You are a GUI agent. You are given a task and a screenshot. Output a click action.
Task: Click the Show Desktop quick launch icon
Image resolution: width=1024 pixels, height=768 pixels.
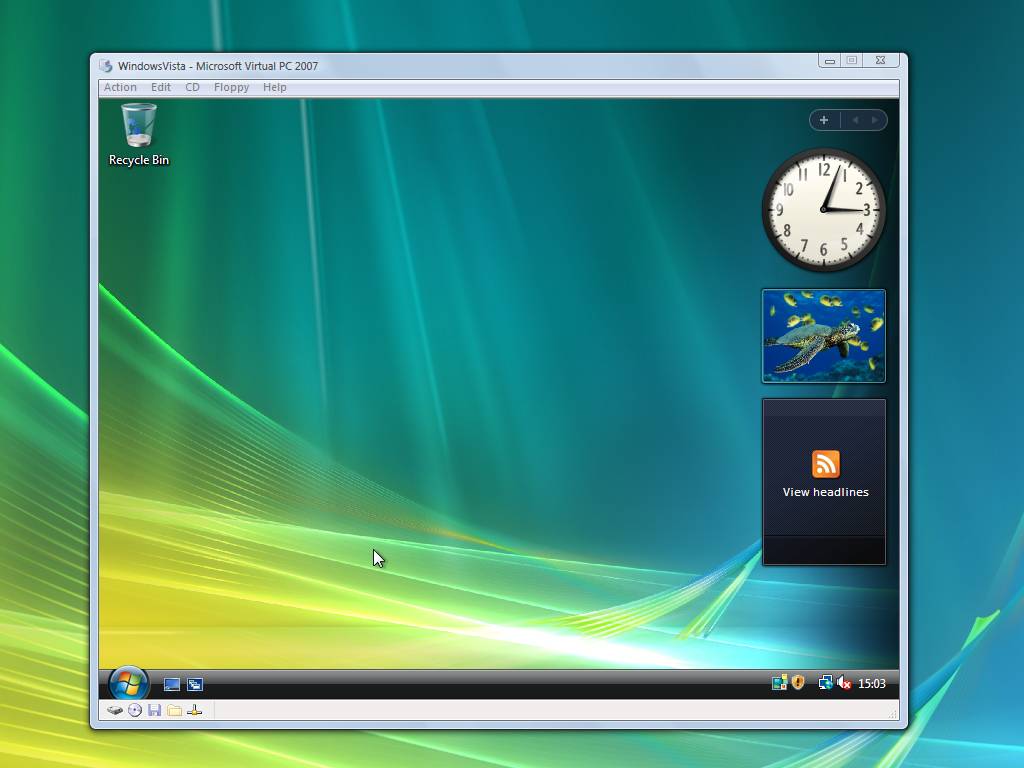(x=172, y=684)
